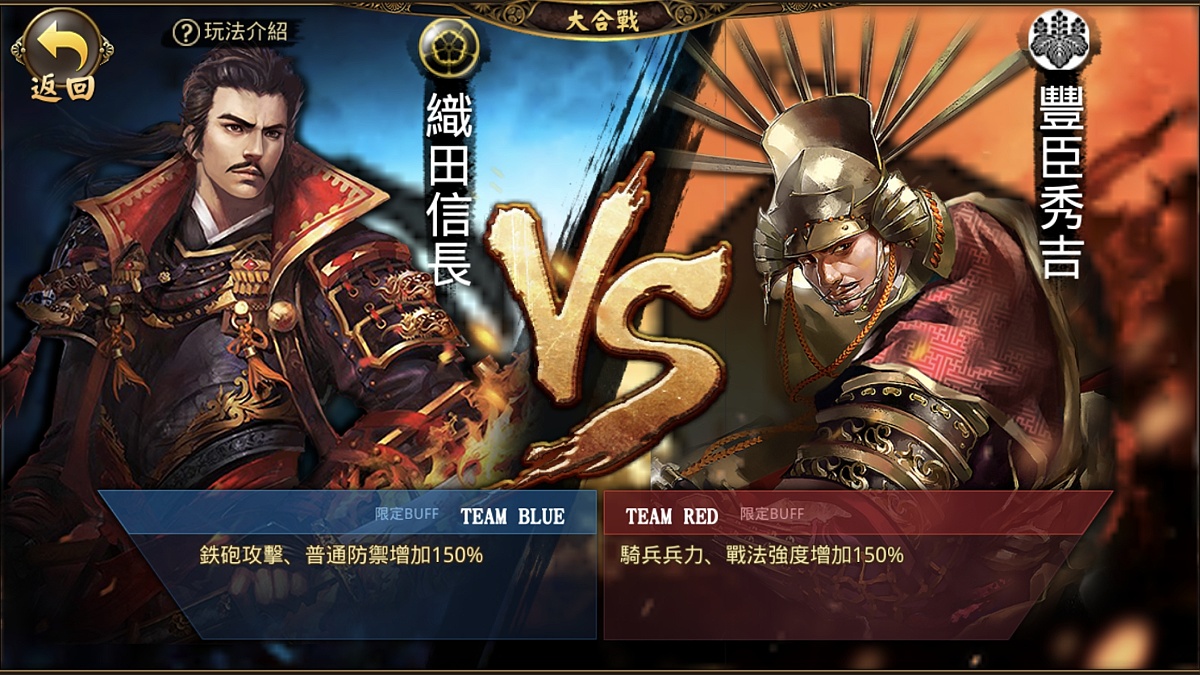Viewport: 1200px width, 675px height.
Task: Click the Oda clan crest emblem
Action: coord(448,47)
